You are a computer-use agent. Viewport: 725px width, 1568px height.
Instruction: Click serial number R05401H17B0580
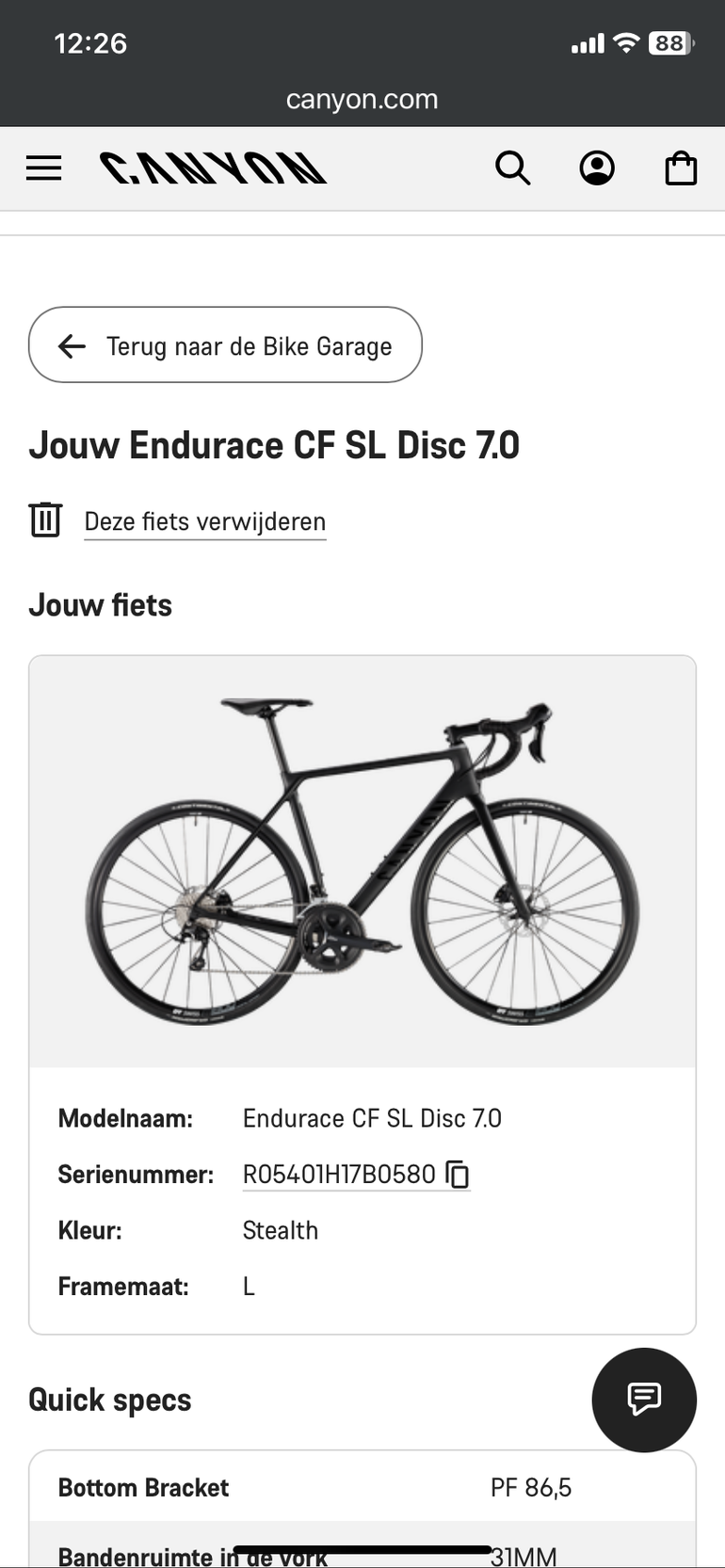tap(339, 1175)
